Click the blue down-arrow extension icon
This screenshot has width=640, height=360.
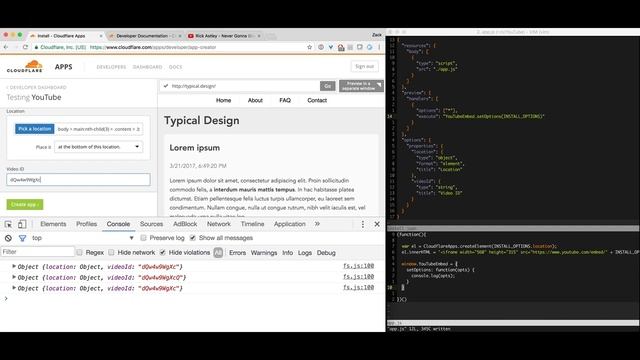pos(331,47)
